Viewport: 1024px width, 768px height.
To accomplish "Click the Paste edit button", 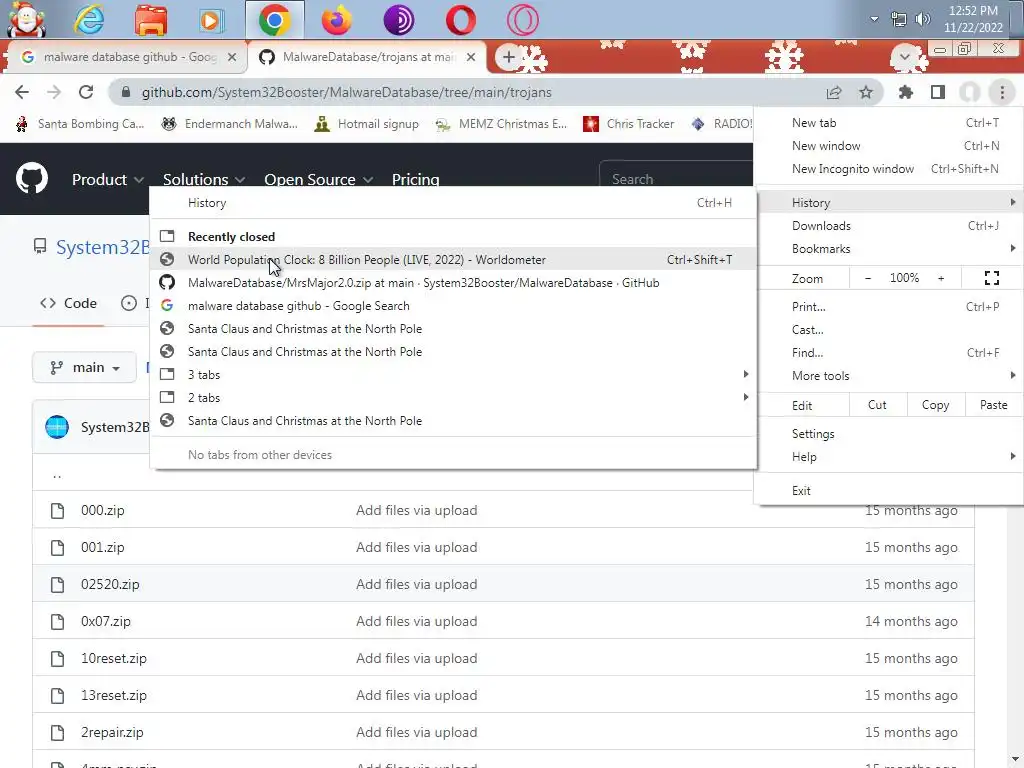I will point(993,405).
